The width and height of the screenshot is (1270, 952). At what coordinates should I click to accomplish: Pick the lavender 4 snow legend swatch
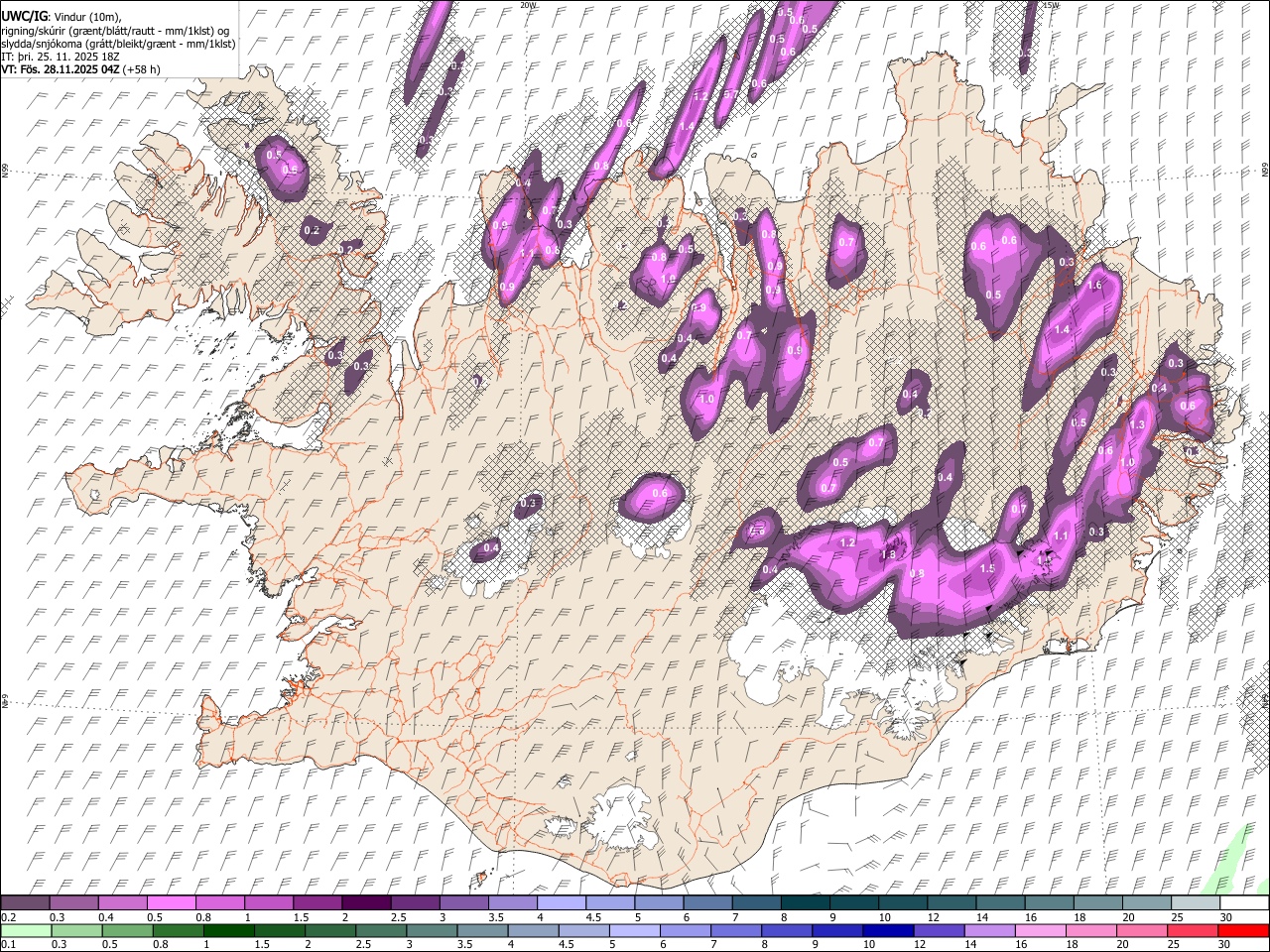click(x=562, y=902)
